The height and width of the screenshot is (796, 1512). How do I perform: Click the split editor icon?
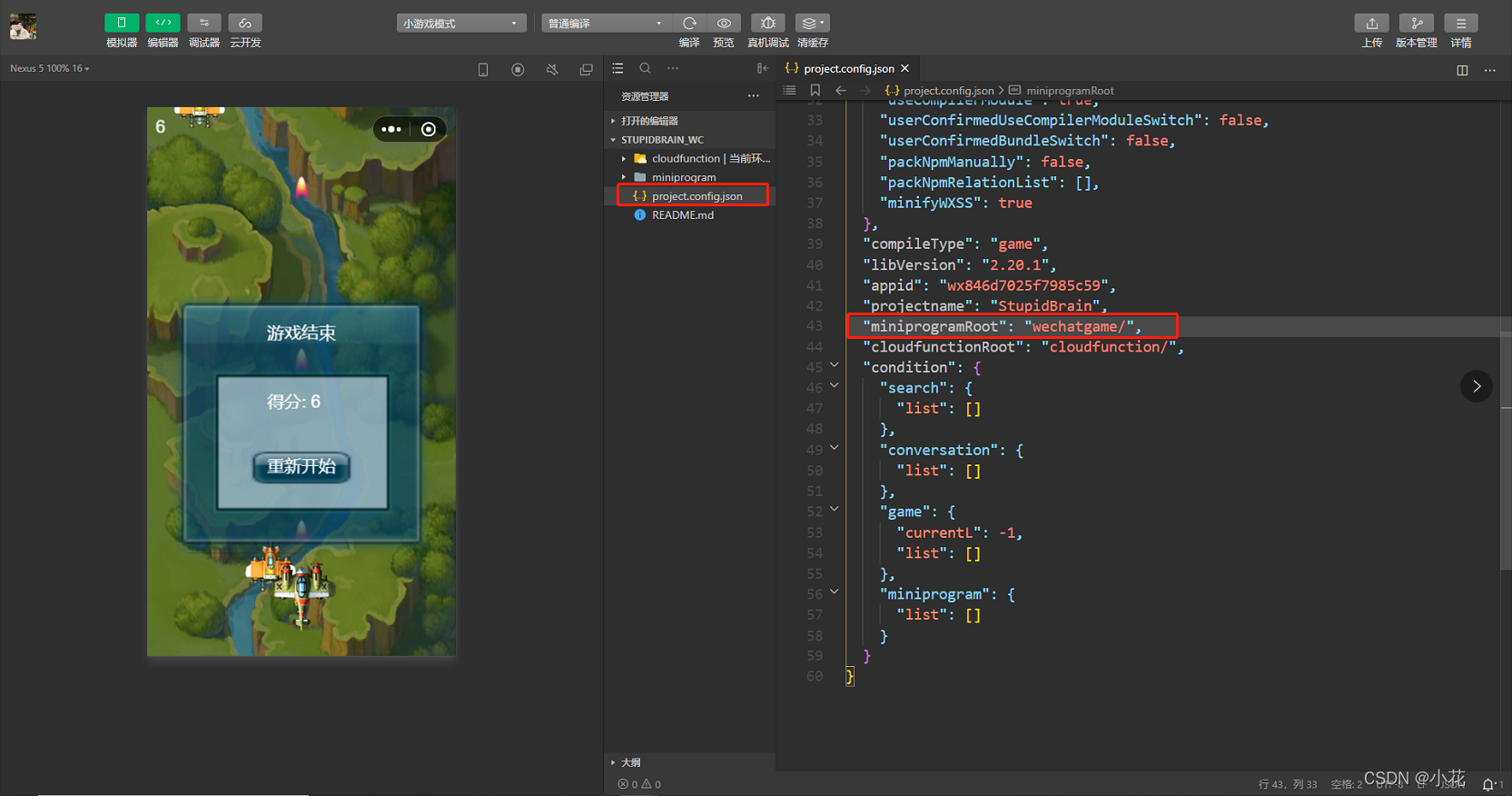coord(1462,70)
